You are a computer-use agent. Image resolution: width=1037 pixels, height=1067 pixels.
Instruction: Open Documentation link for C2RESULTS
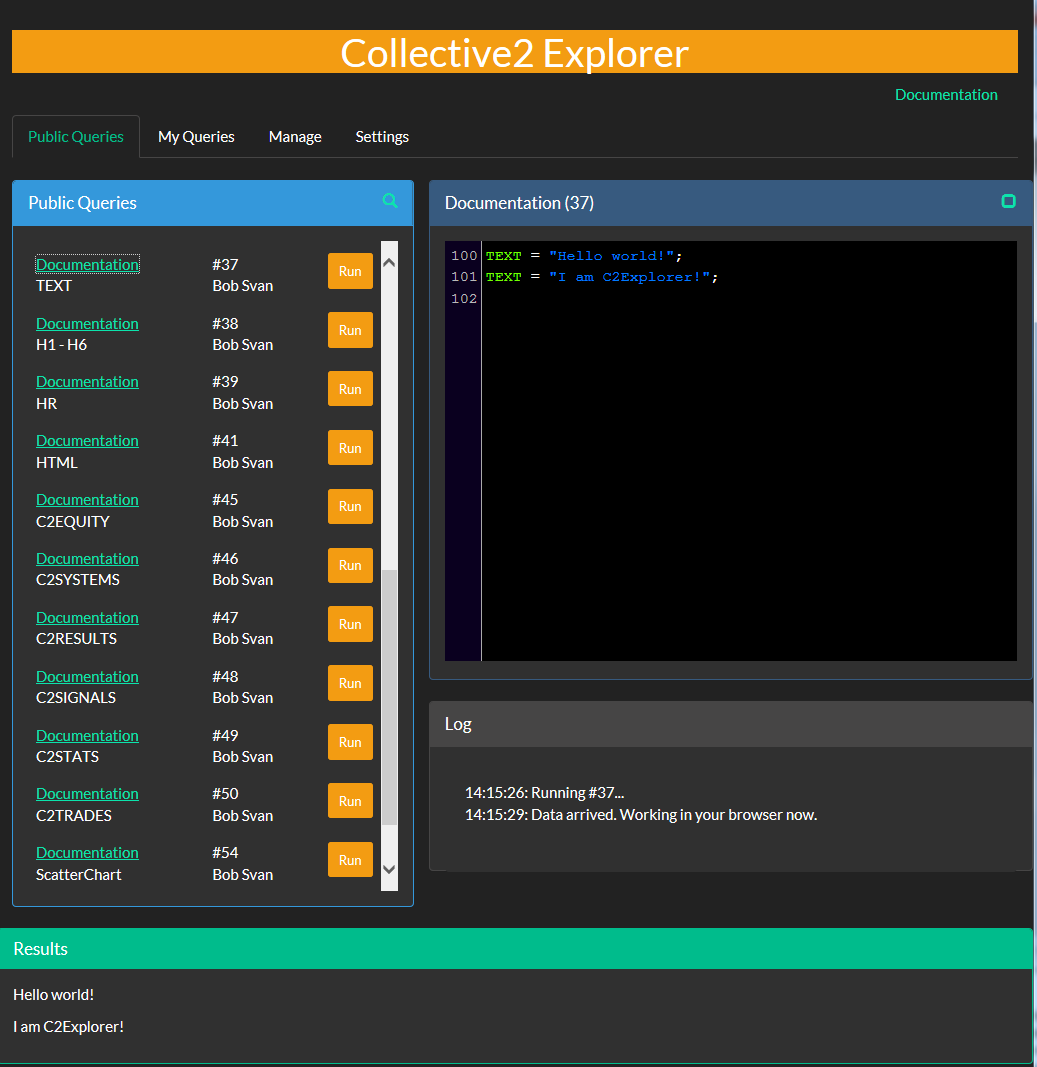click(x=87, y=618)
